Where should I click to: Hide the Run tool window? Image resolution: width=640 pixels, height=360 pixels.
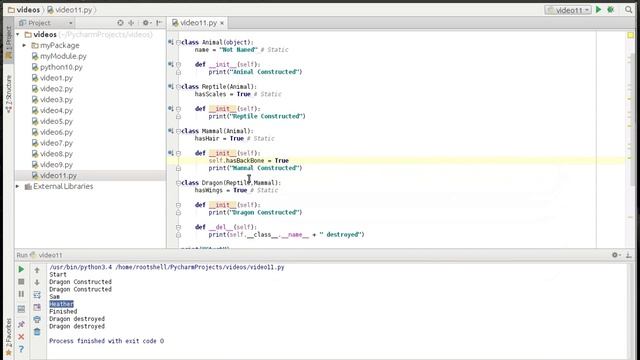[x=629, y=255]
